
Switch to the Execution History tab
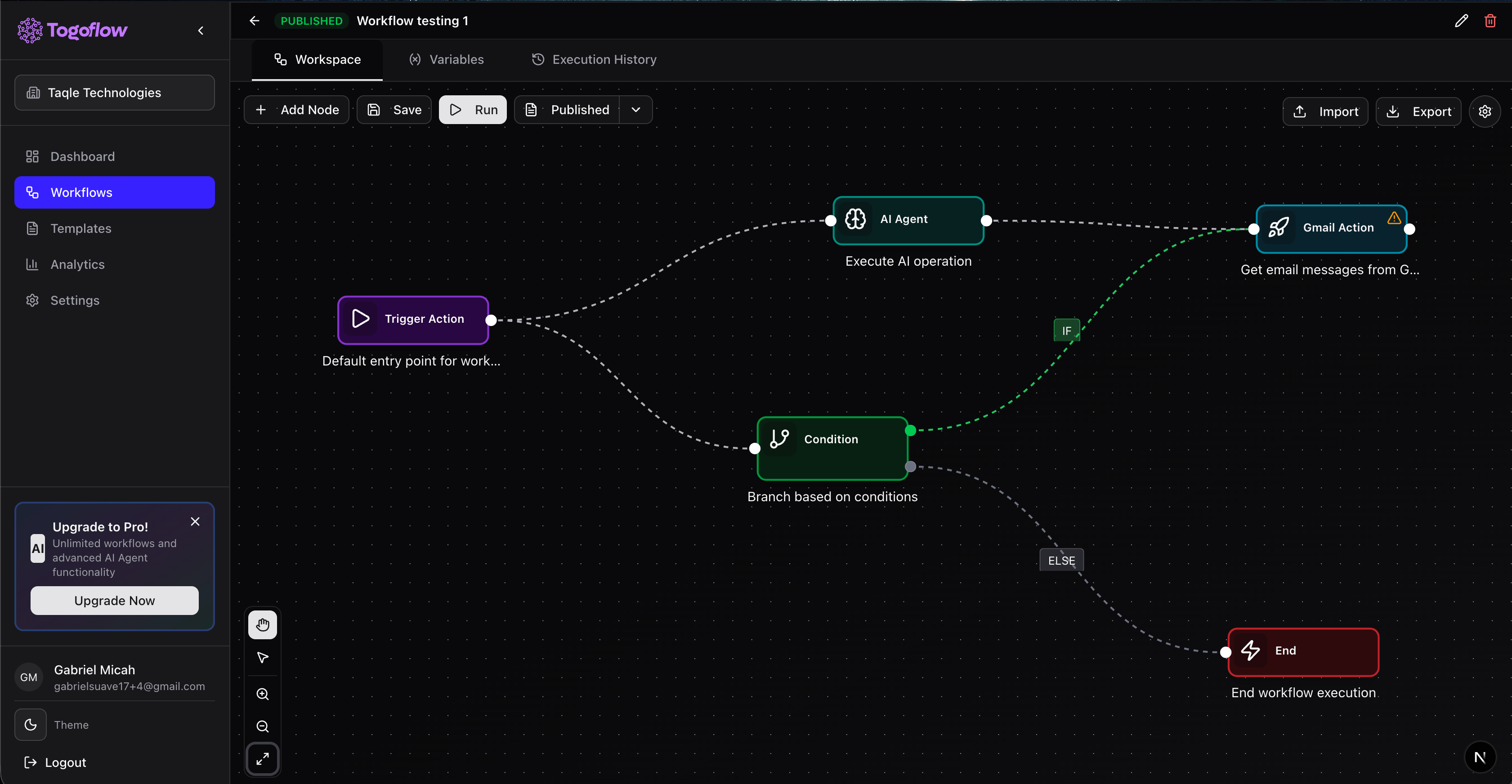click(x=593, y=59)
